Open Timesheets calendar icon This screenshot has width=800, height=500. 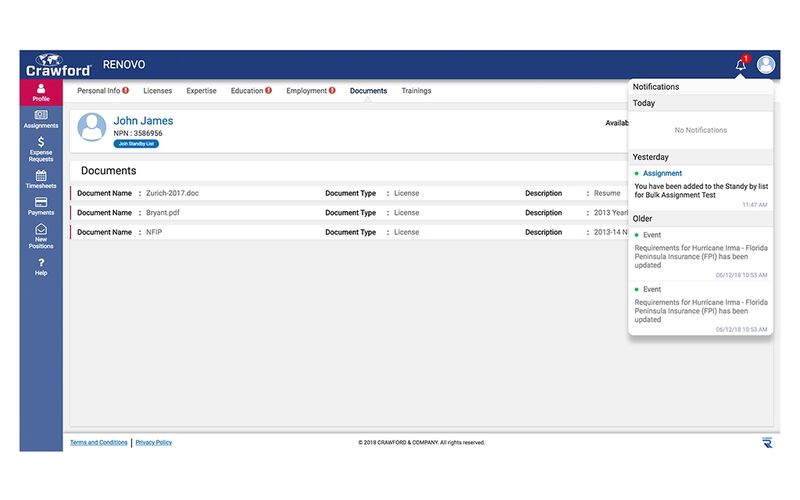40,179
